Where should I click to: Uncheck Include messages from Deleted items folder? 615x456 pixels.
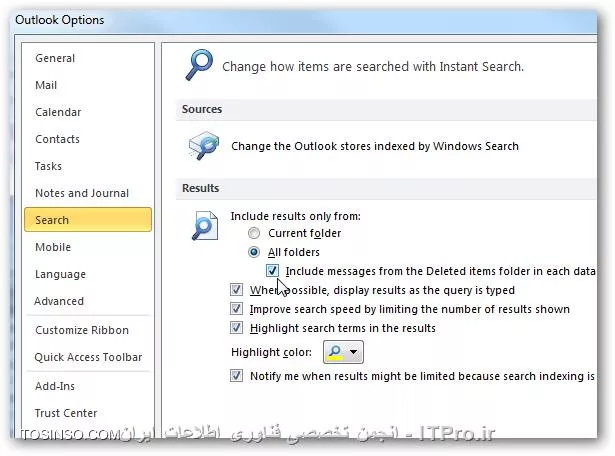click(x=272, y=271)
